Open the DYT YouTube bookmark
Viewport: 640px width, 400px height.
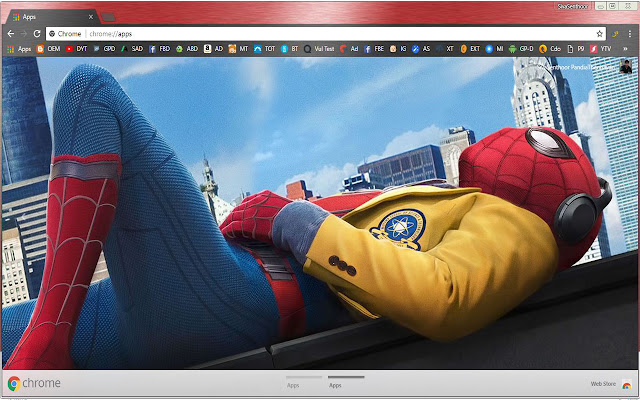tap(77, 49)
